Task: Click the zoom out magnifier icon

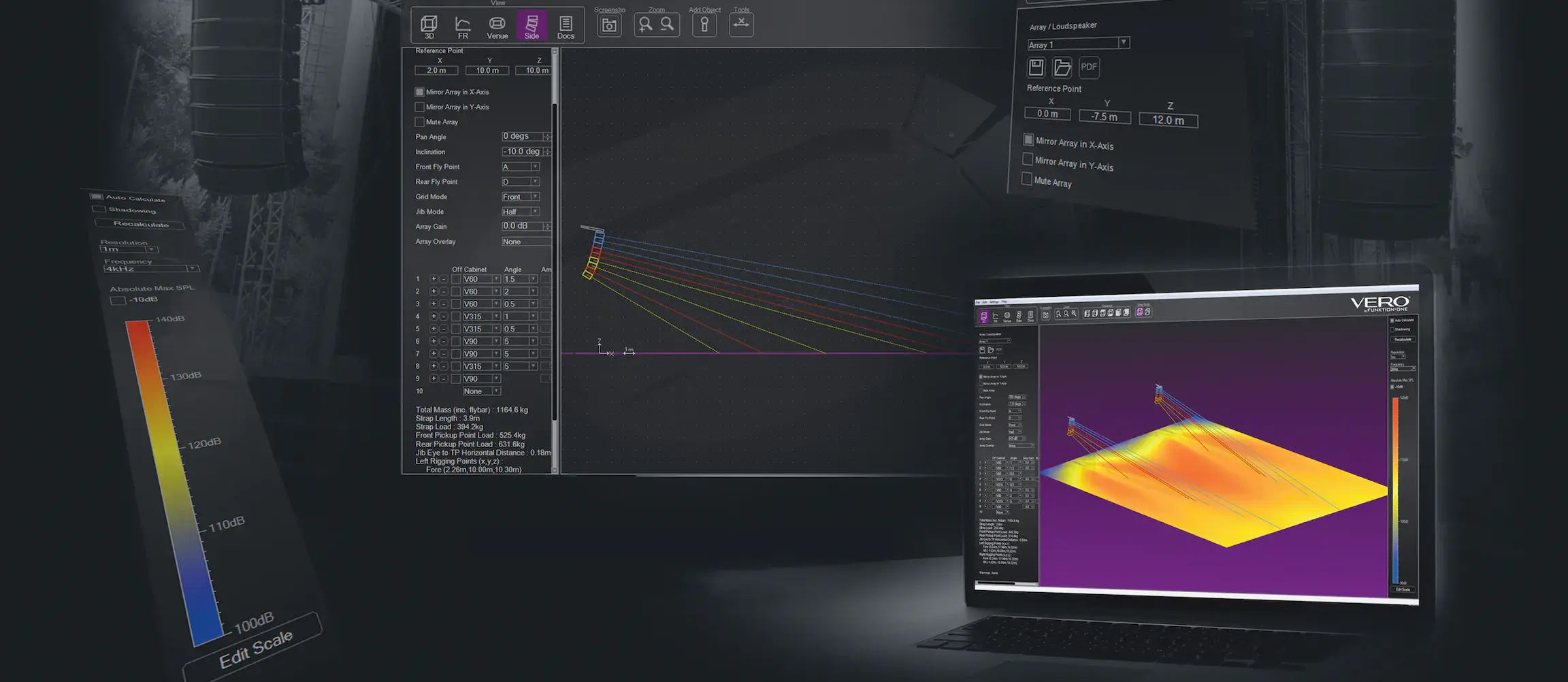Action: coord(668,25)
